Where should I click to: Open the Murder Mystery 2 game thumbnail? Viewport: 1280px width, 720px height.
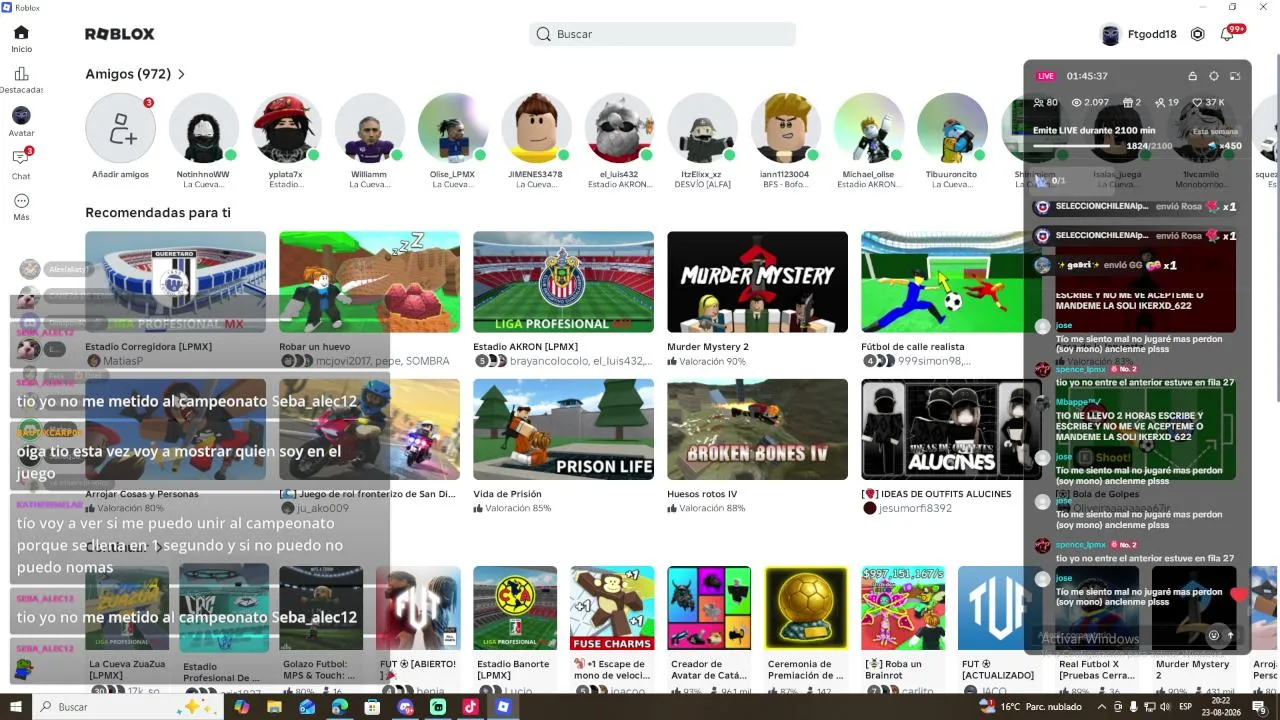[x=757, y=282]
